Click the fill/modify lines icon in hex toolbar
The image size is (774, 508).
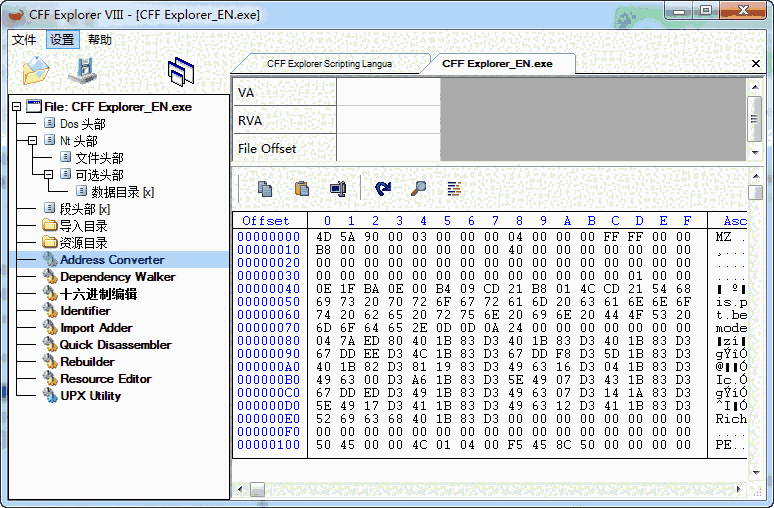tap(454, 188)
